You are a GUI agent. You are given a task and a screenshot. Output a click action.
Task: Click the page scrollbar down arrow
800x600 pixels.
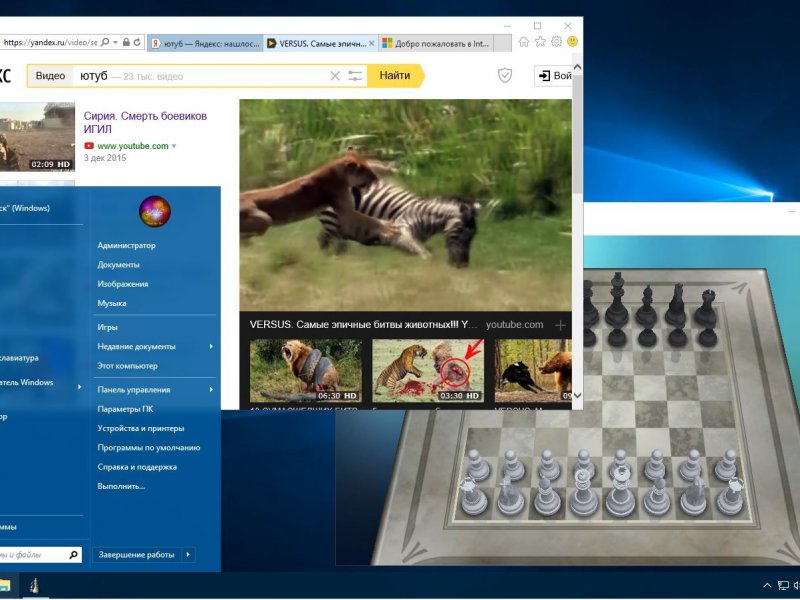click(577, 395)
